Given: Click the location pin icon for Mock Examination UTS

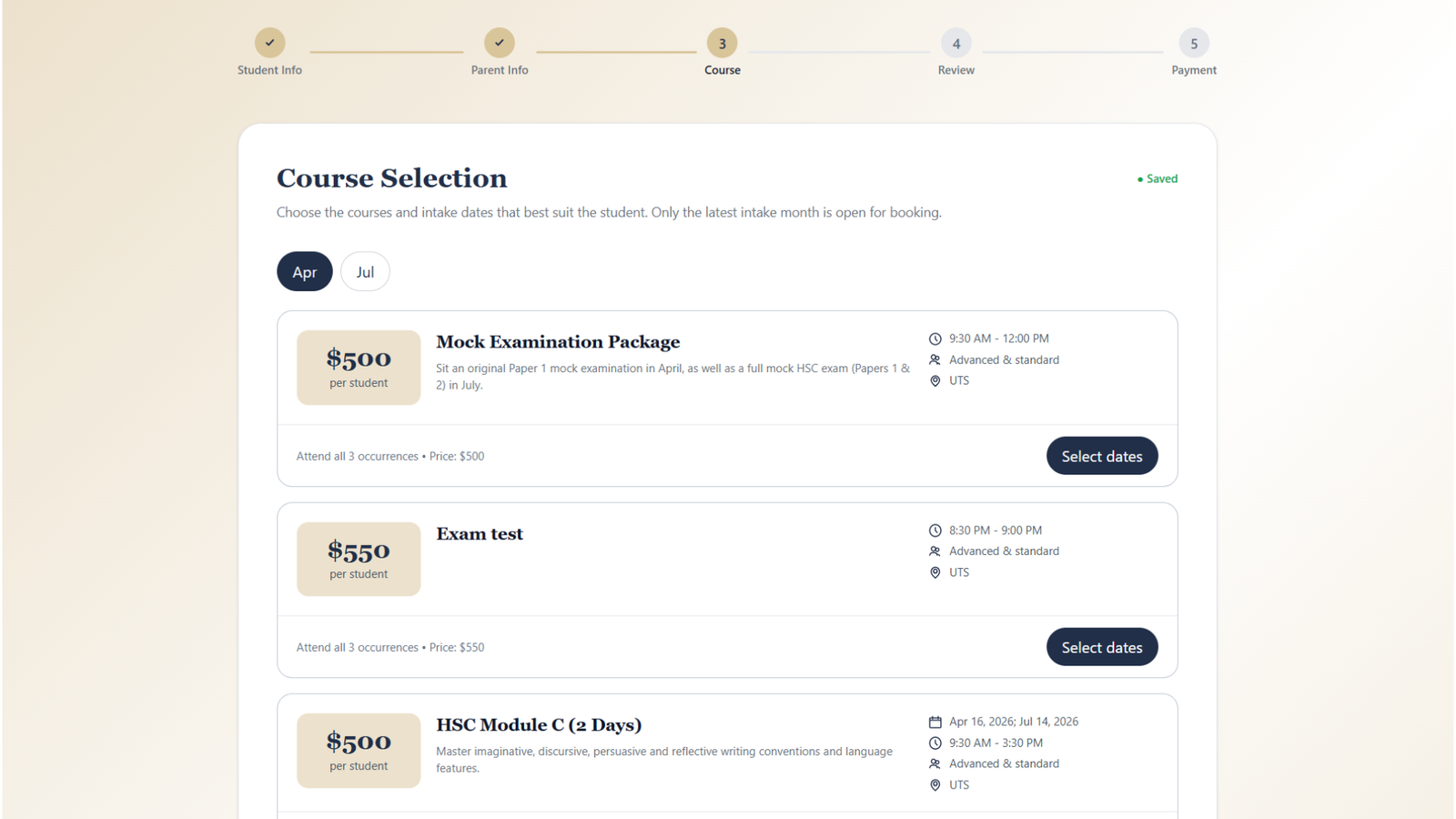Looking at the screenshot, I should [935, 381].
